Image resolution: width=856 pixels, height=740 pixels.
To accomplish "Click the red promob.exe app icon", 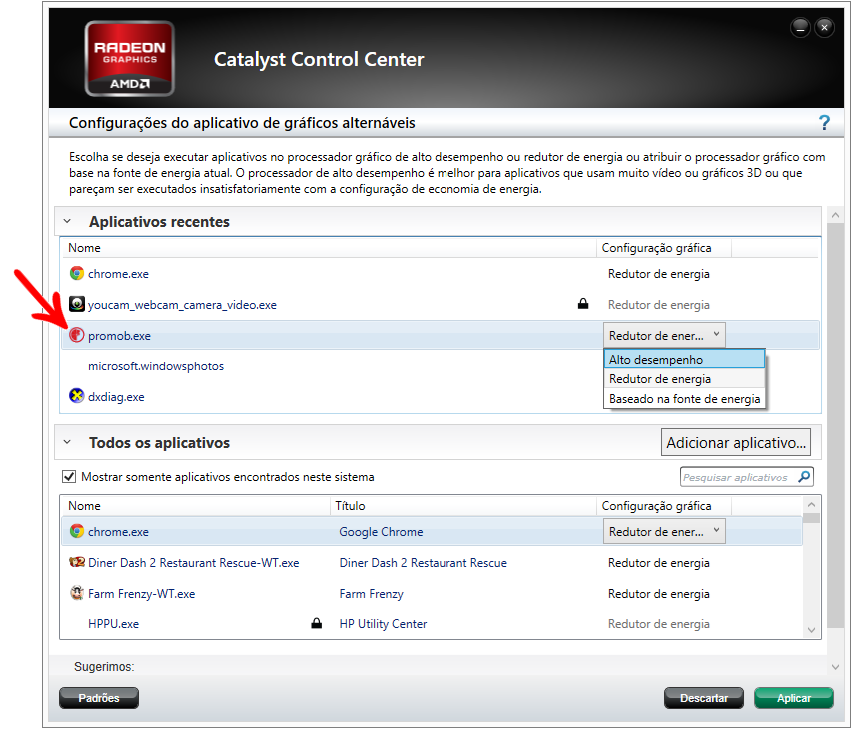I will [x=76, y=335].
